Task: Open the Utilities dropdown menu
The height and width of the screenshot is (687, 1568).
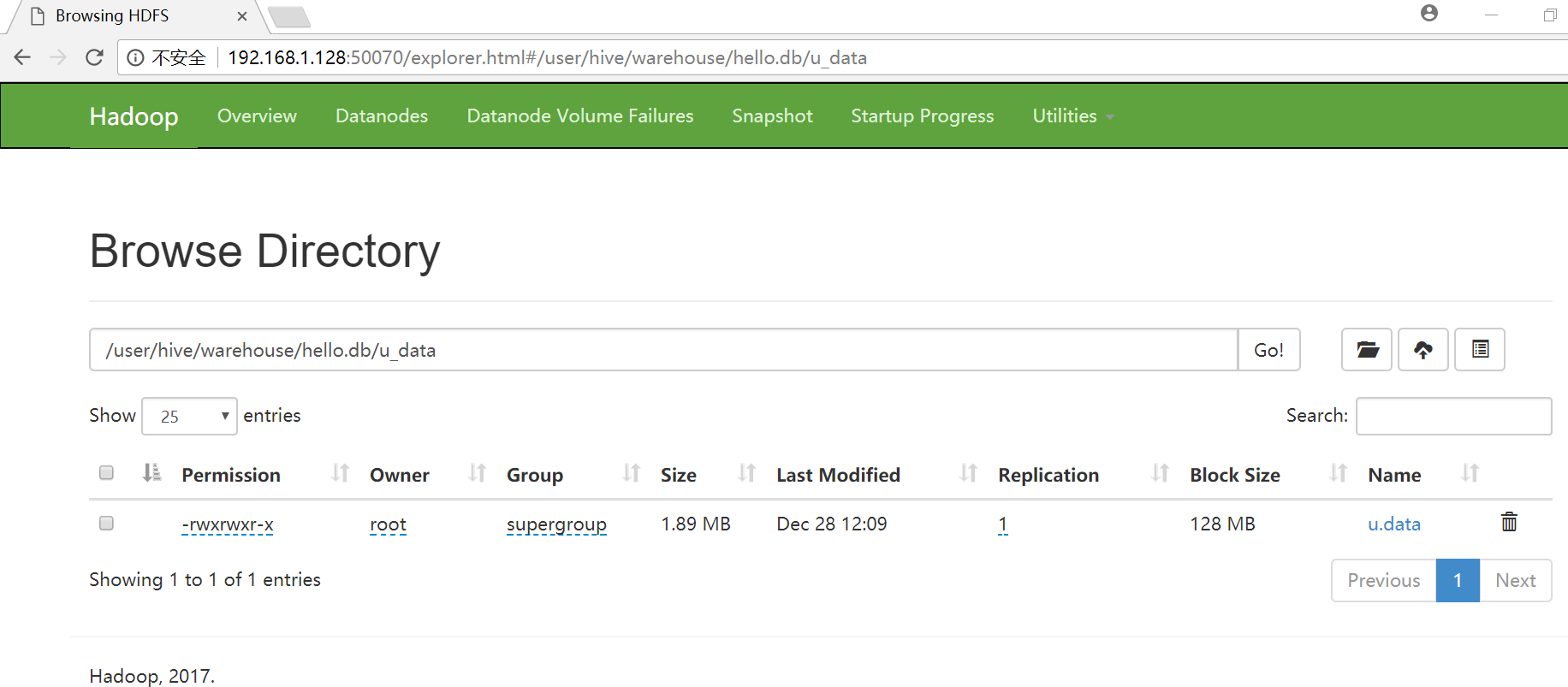Action: point(1072,116)
